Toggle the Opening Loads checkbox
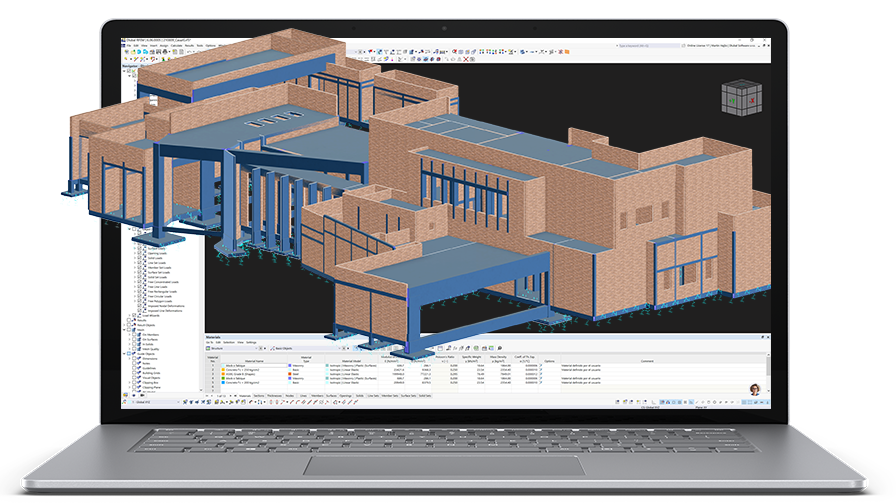896x504 pixels. coord(139,253)
